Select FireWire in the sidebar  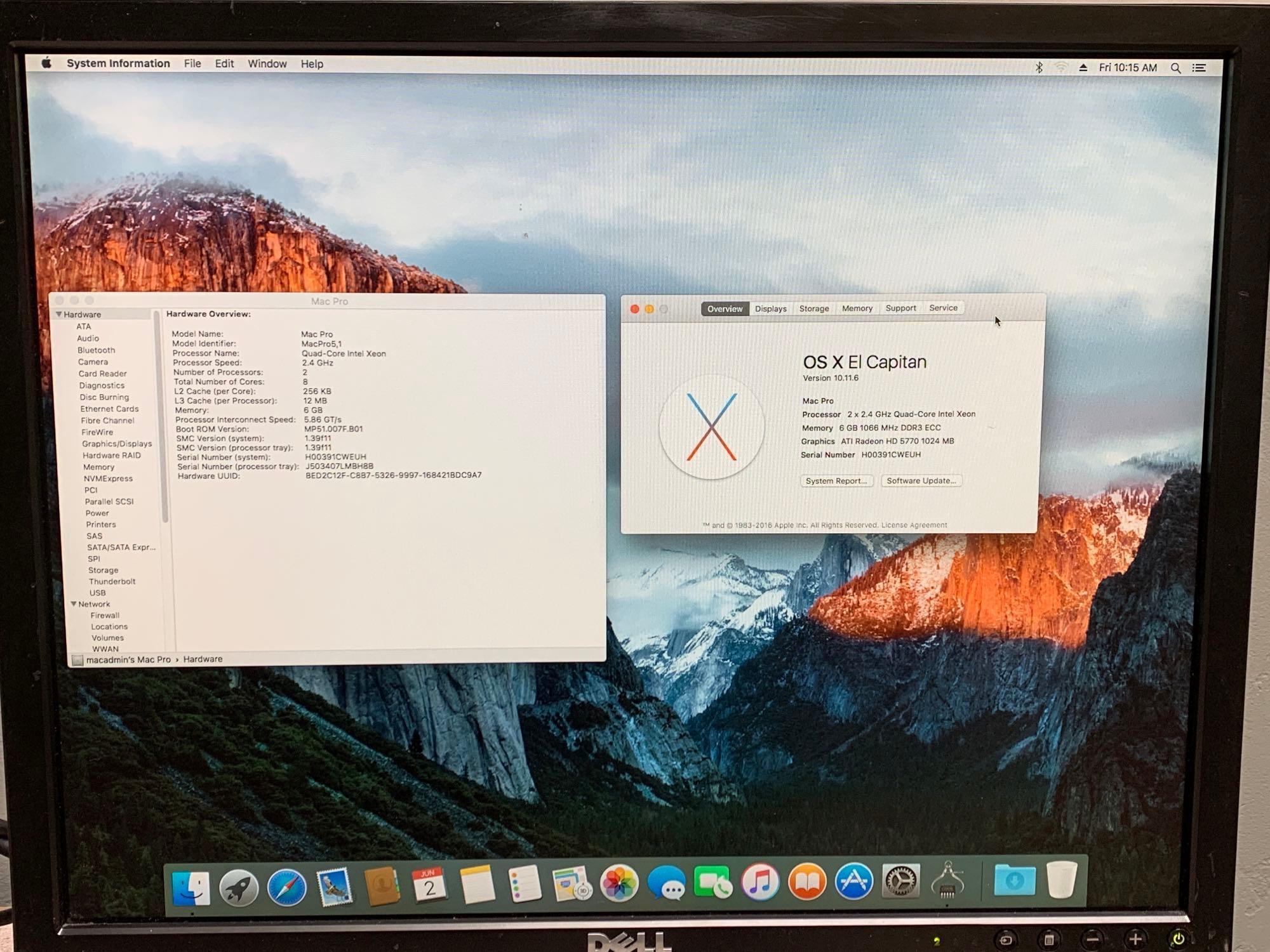97,432
